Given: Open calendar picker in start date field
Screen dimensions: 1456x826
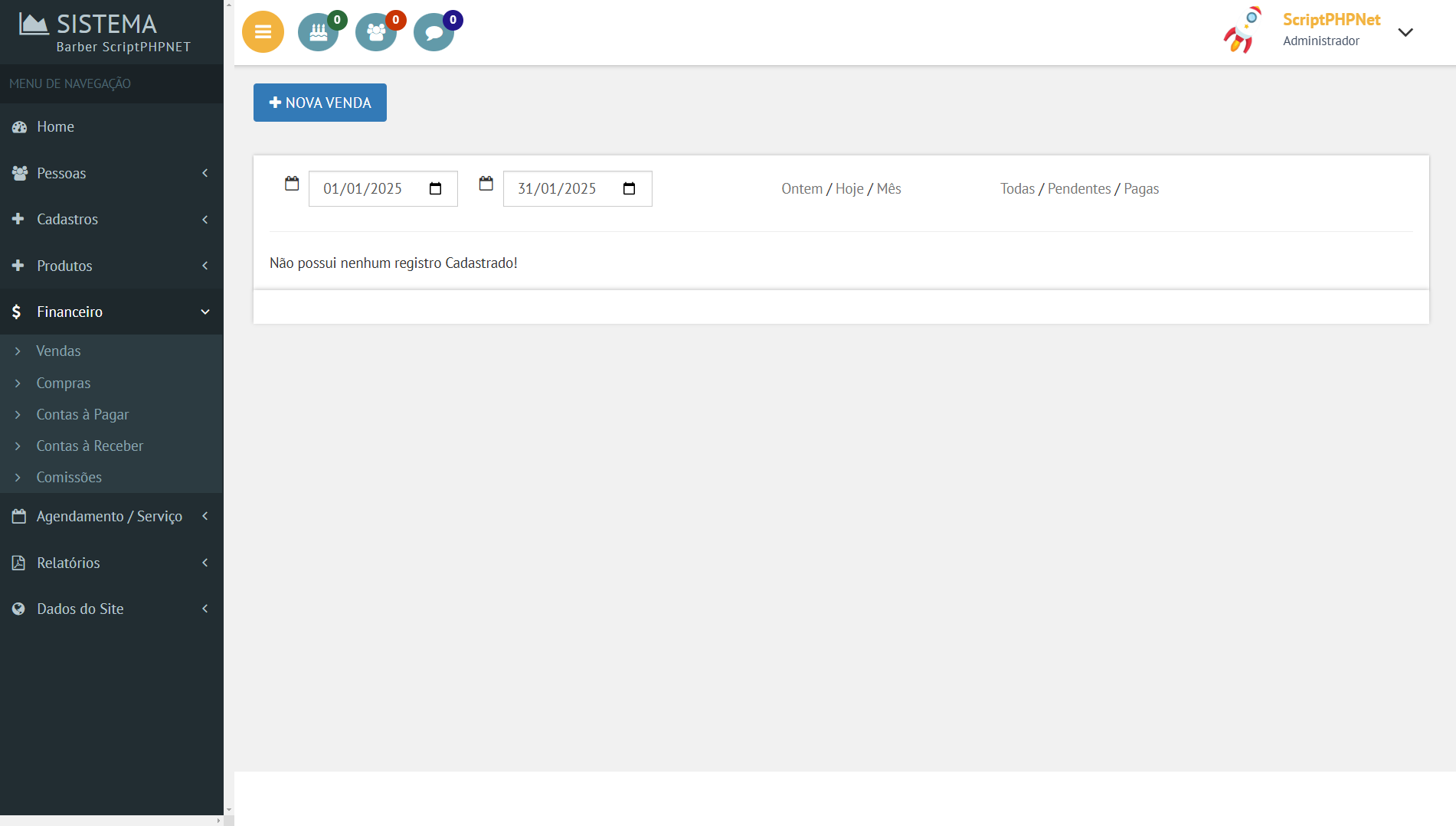Looking at the screenshot, I should (x=436, y=189).
